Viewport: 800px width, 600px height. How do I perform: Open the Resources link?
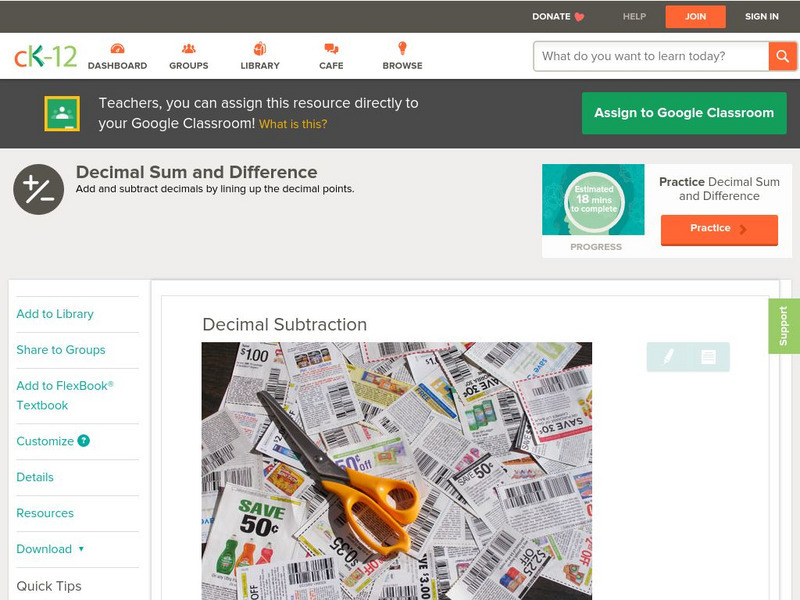coord(45,513)
